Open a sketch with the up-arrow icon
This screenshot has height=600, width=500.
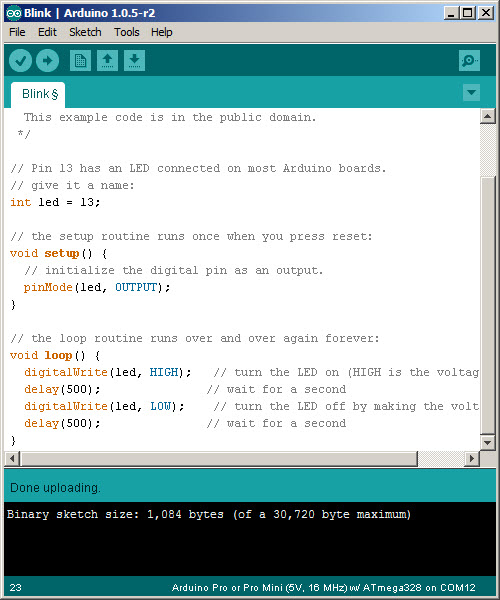[107, 60]
